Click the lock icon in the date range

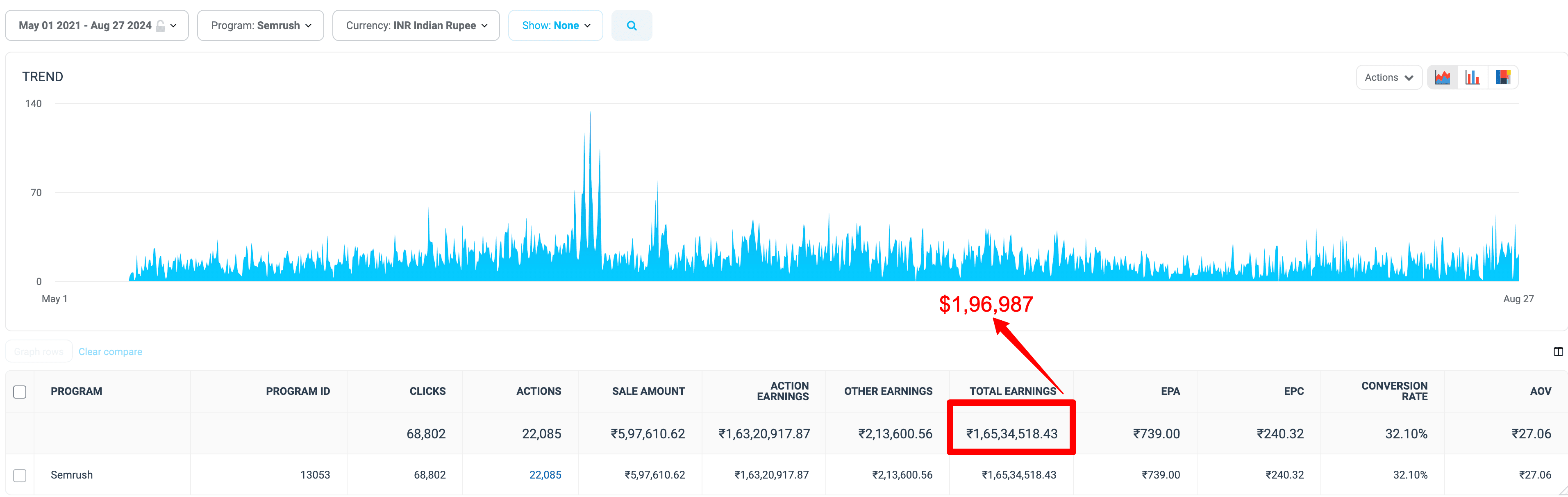pos(160,25)
